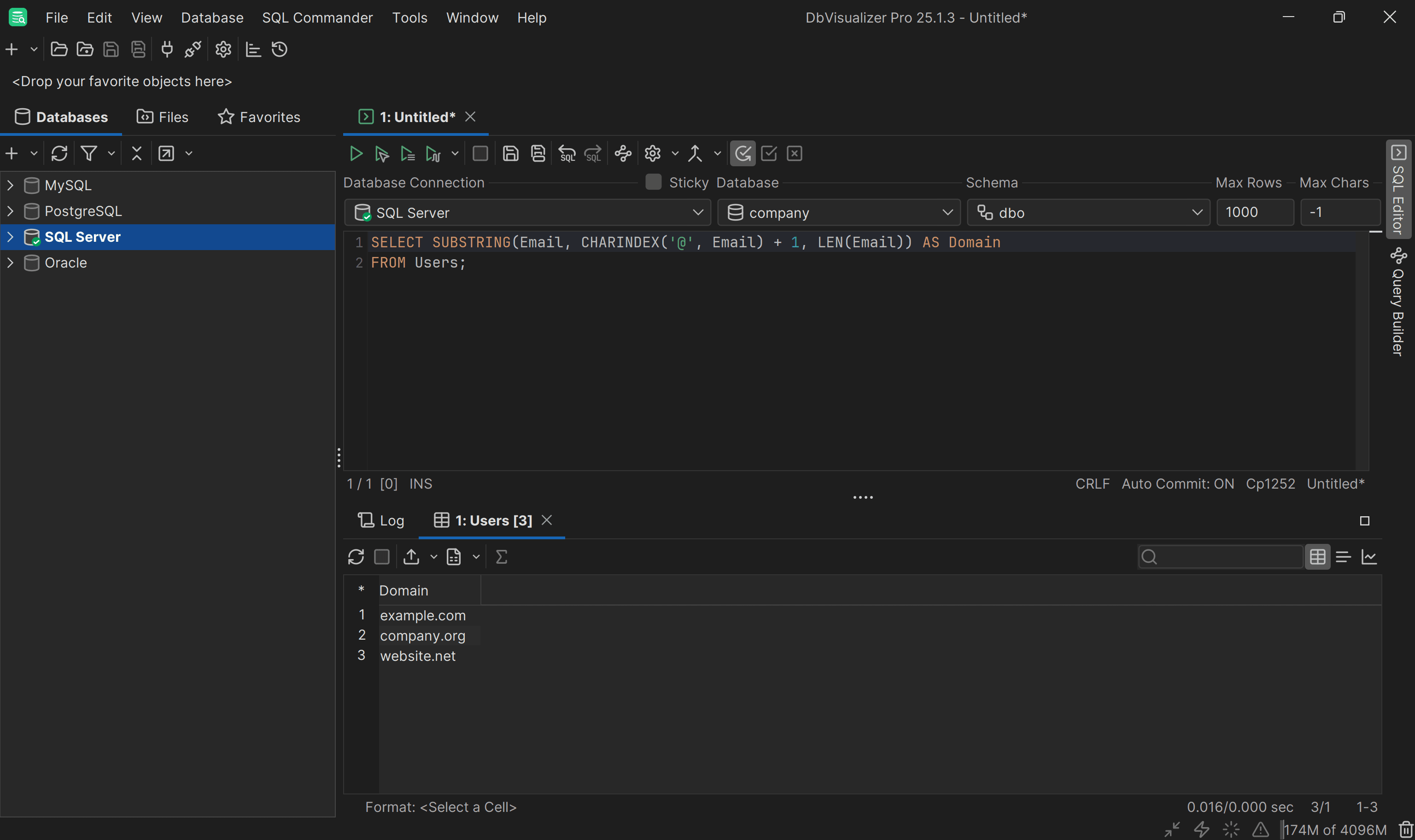Click the Execute Current statement icon

click(382, 153)
